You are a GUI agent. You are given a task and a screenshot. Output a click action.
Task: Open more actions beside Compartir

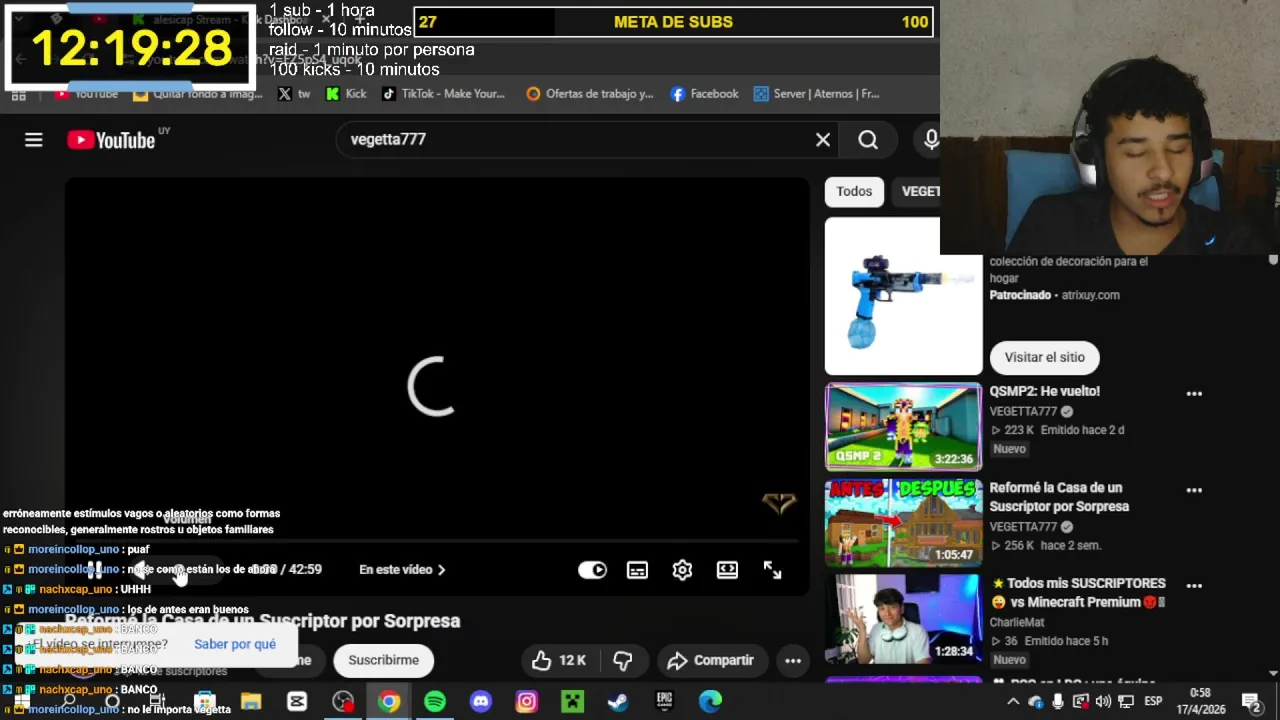tap(793, 660)
